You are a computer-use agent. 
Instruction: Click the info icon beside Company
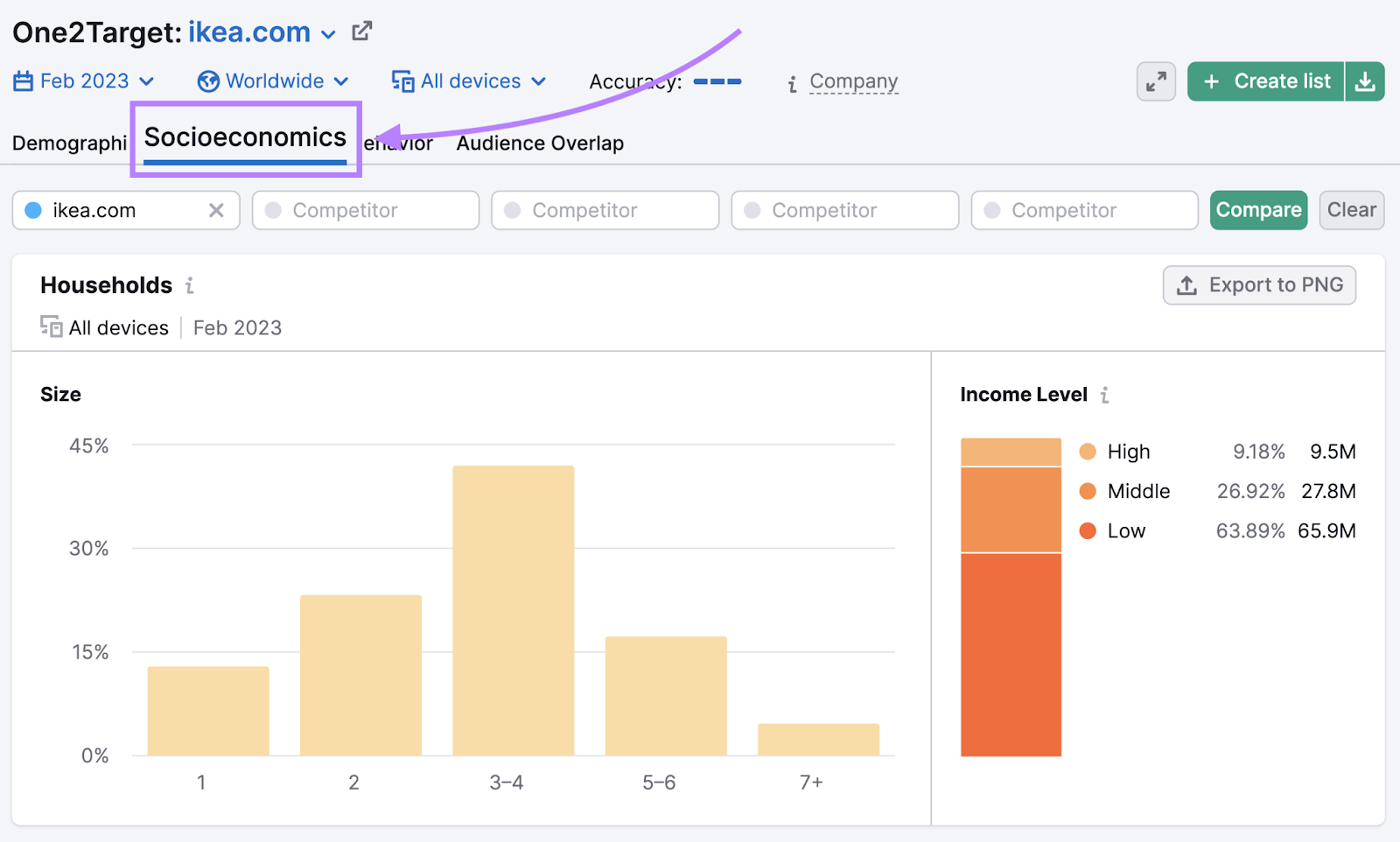tap(792, 84)
